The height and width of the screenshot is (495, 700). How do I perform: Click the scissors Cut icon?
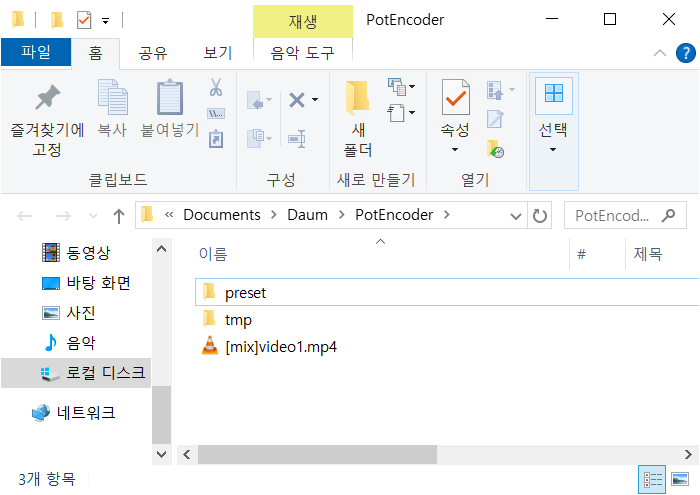(x=216, y=87)
